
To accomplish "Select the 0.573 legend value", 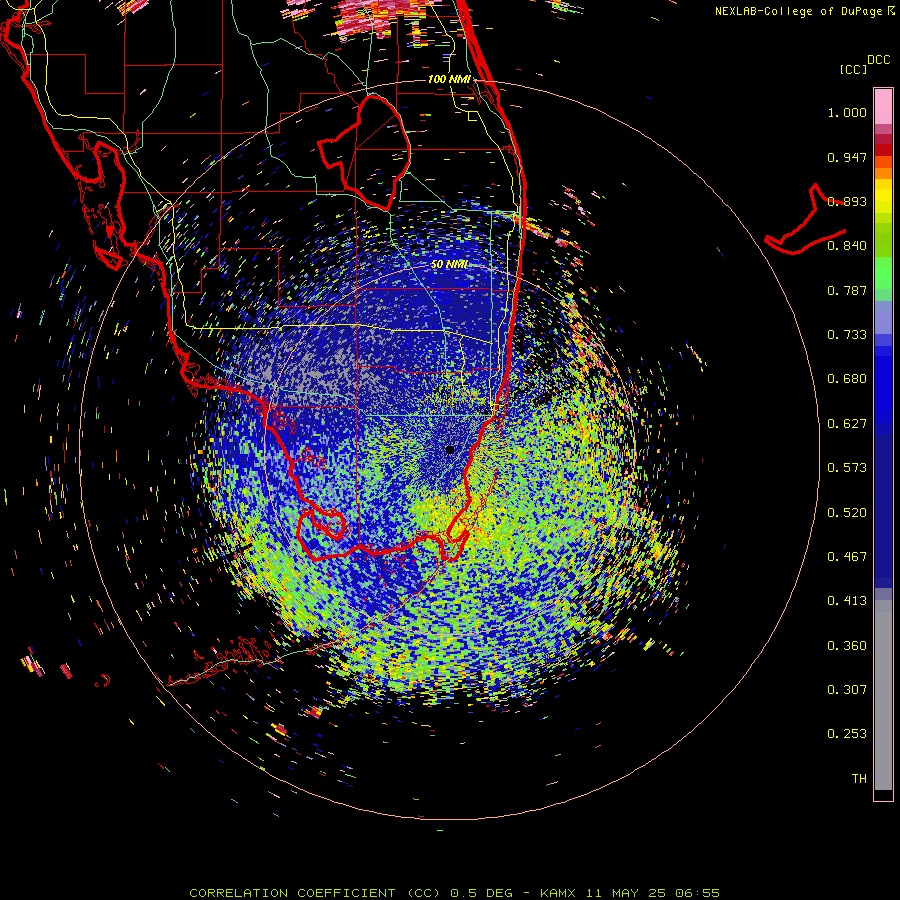I will (x=847, y=468).
